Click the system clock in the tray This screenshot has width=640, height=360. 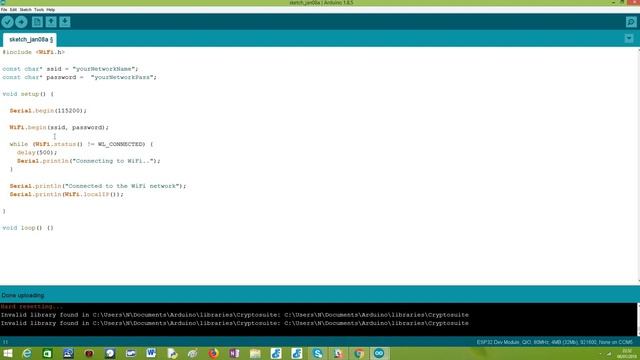point(627,354)
